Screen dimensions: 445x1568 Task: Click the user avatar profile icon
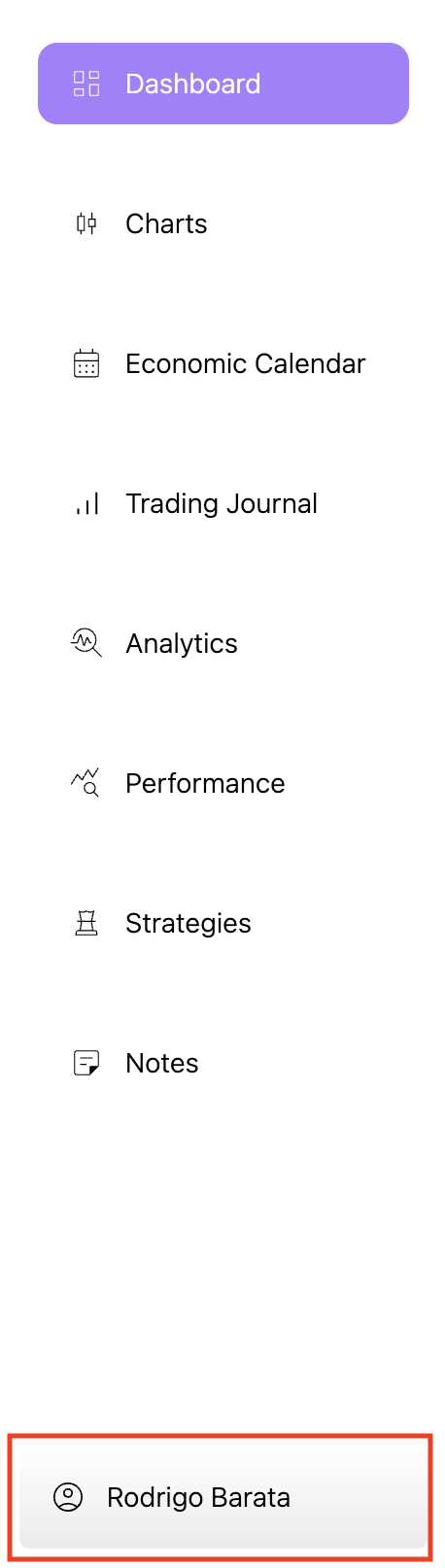point(68,1497)
